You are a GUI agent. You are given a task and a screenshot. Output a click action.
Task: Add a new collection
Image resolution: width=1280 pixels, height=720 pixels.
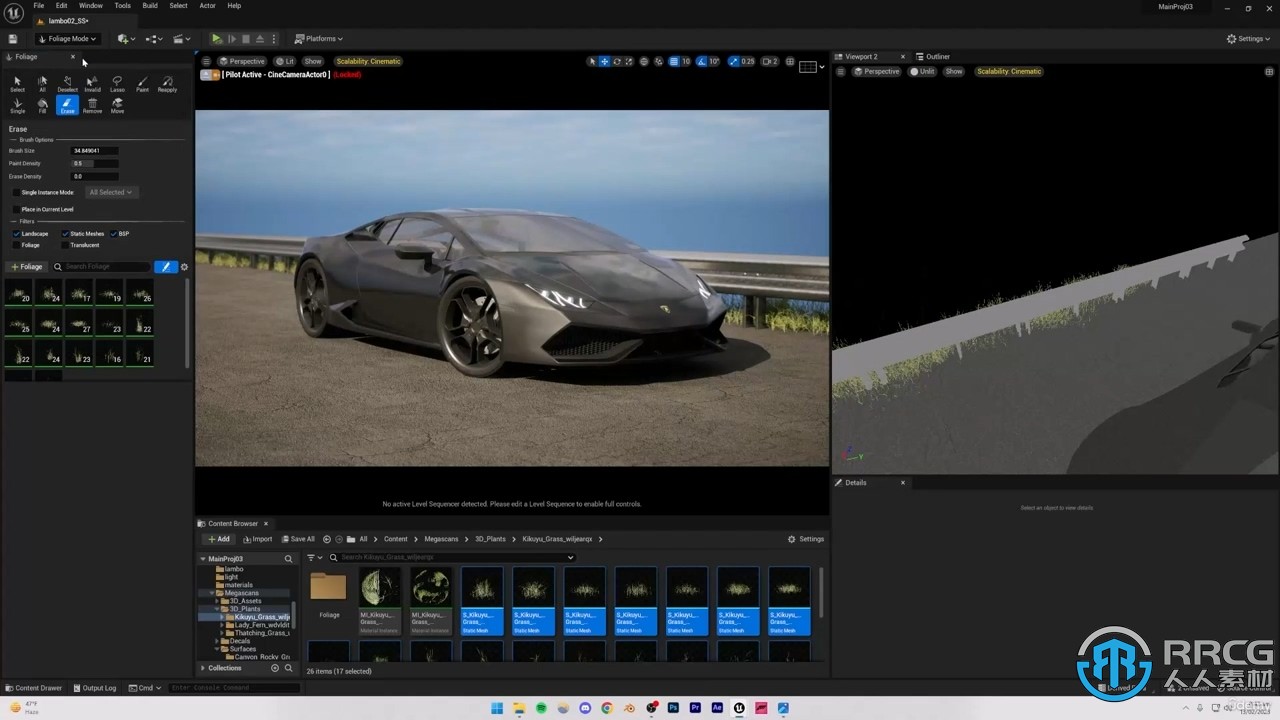(275, 668)
